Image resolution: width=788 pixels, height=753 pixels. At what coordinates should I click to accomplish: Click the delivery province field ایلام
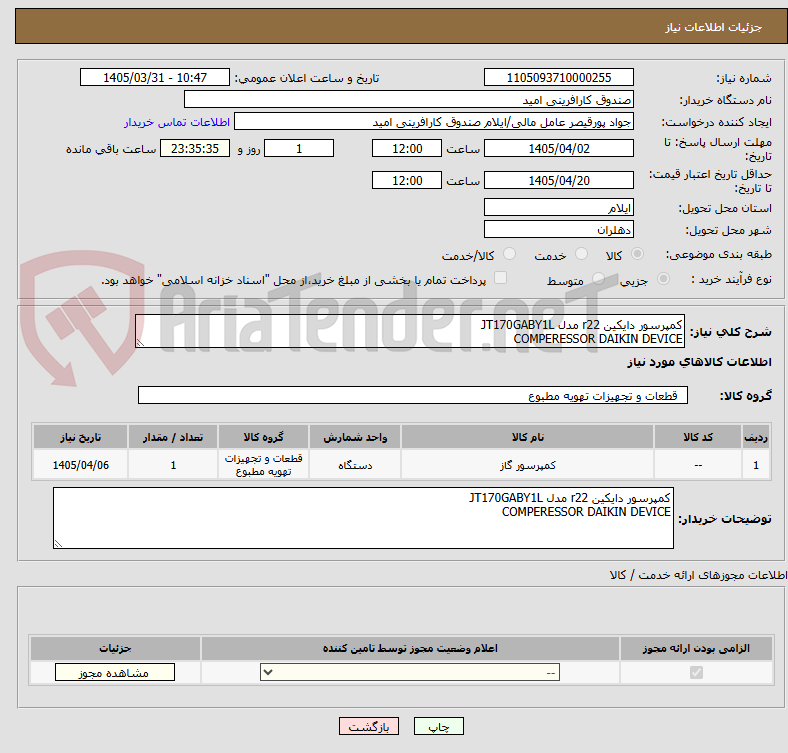(558, 207)
